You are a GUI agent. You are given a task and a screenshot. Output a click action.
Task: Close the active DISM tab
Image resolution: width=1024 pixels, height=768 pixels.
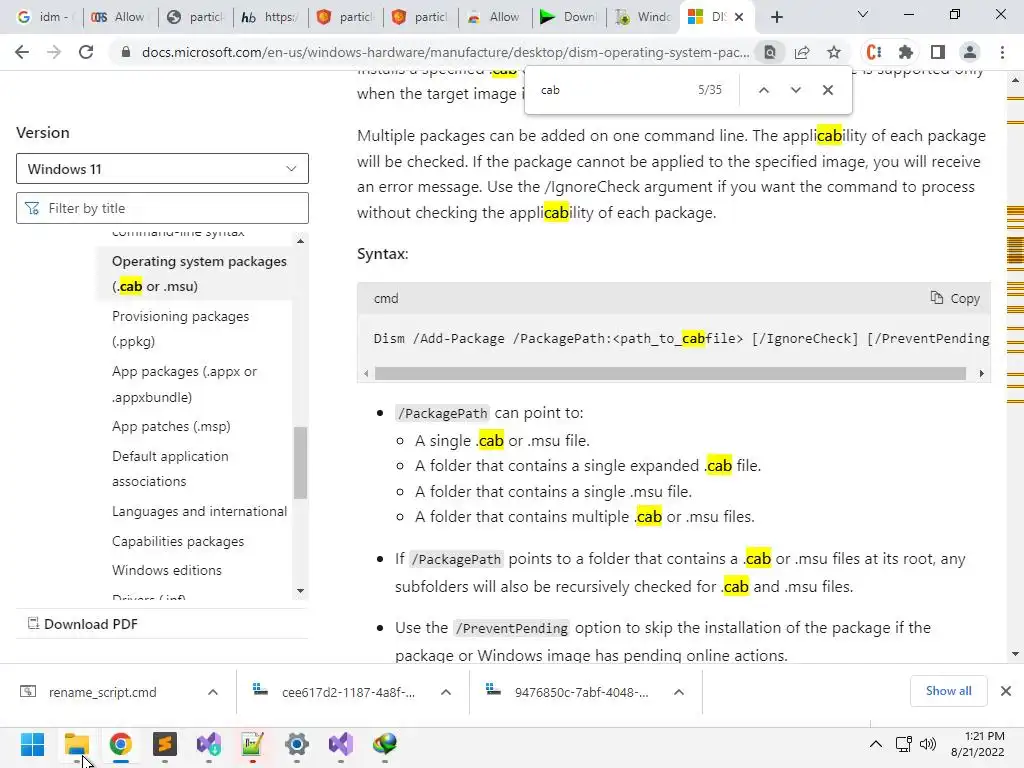pos(739,17)
